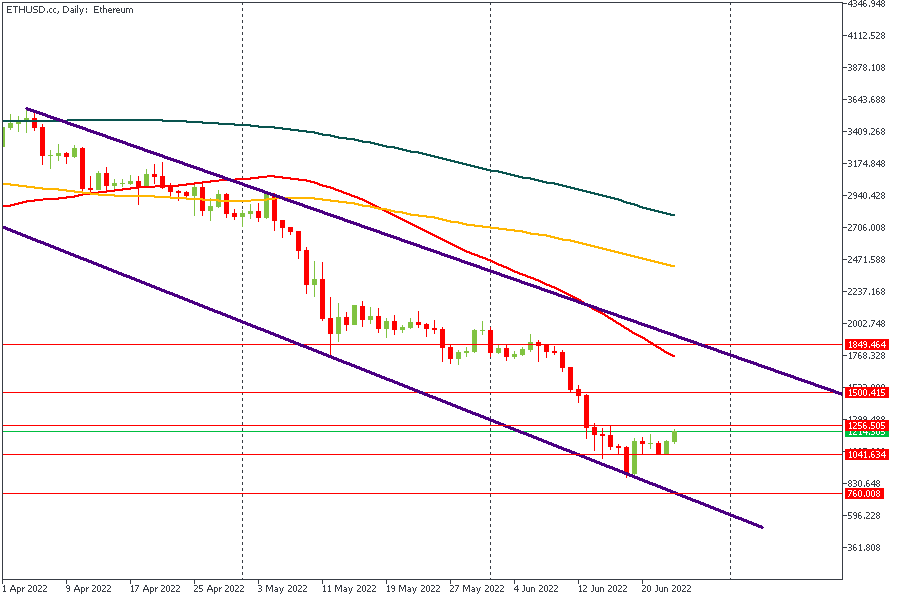Pick the 20 Jun 2022 date label
Screen dimensions: 900x600
pos(666,589)
